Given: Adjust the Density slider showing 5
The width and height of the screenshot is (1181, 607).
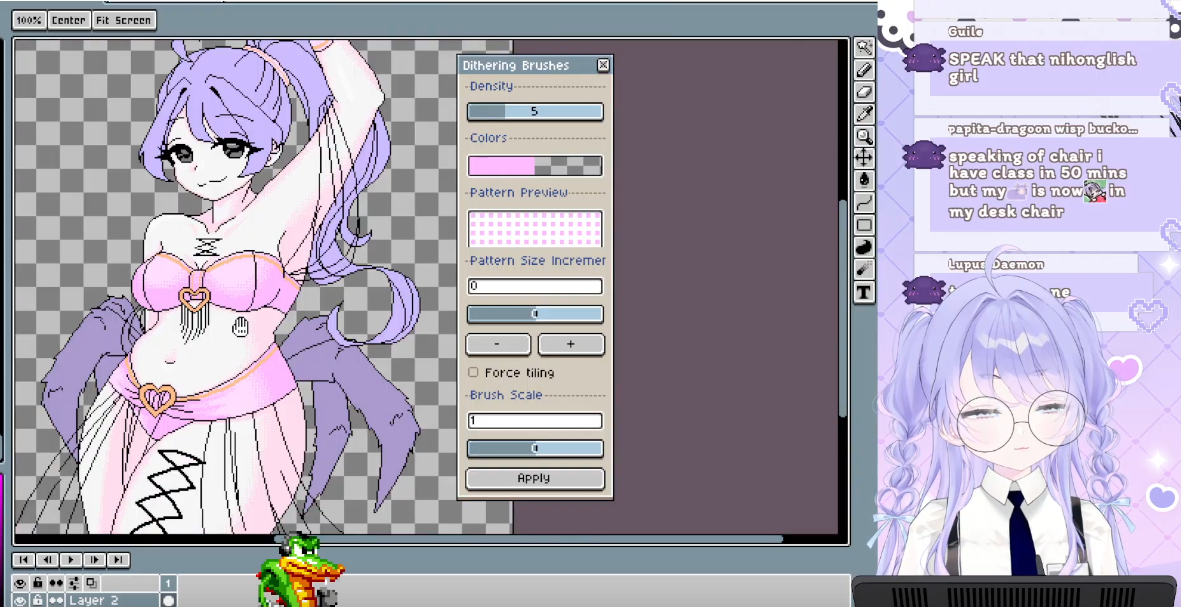Looking at the screenshot, I should tap(535, 111).
